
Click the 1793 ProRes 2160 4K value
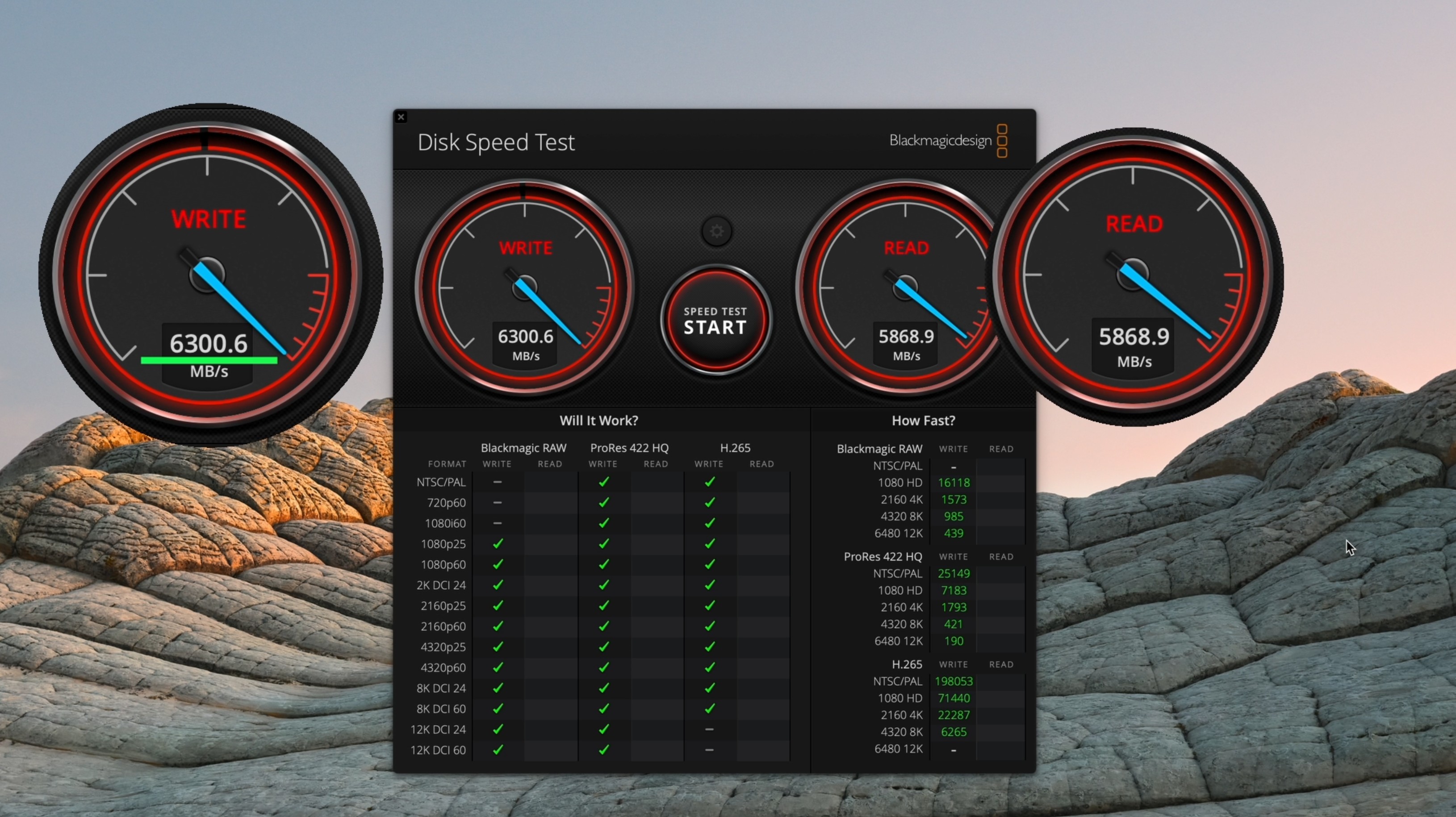[x=954, y=607]
